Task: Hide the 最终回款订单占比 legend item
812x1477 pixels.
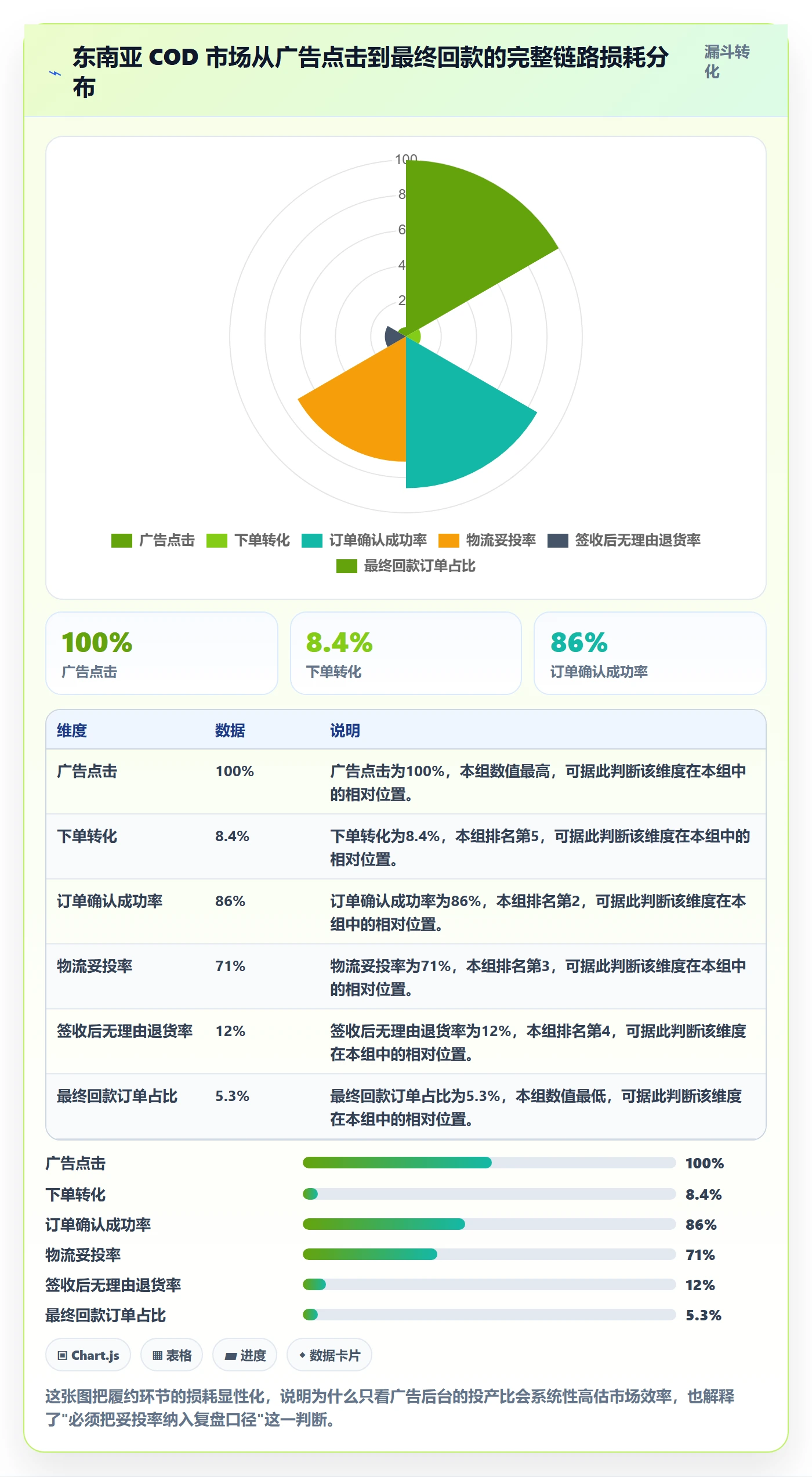Action: pos(406,566)
